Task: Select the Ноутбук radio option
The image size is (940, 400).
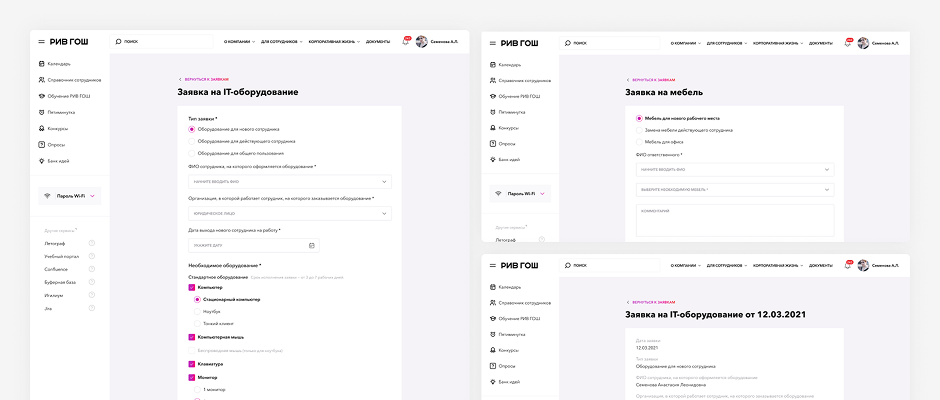Action: (196, 311)
